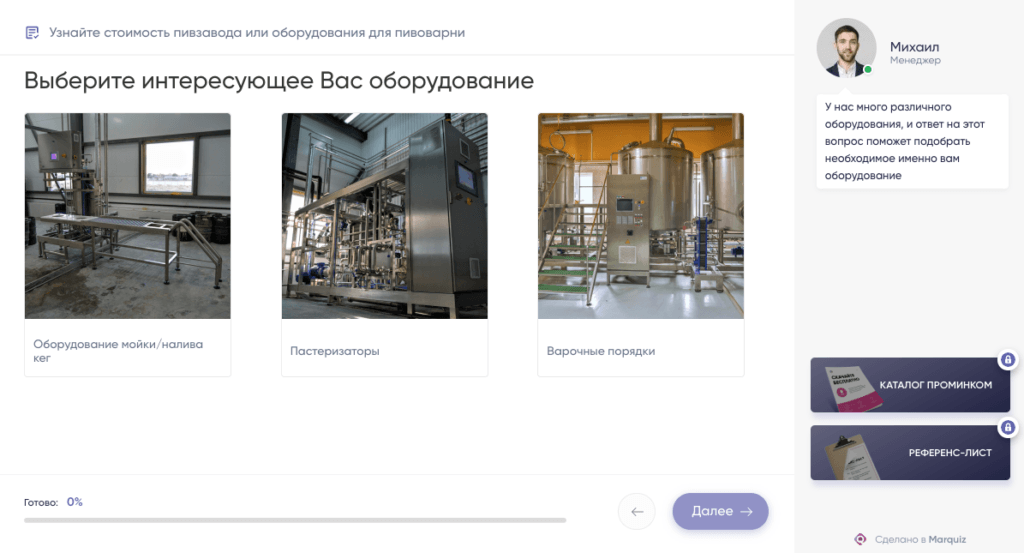Click the quiz progress bar
The width and height of the screenshot is (1024, 553).
pos(295,520)
